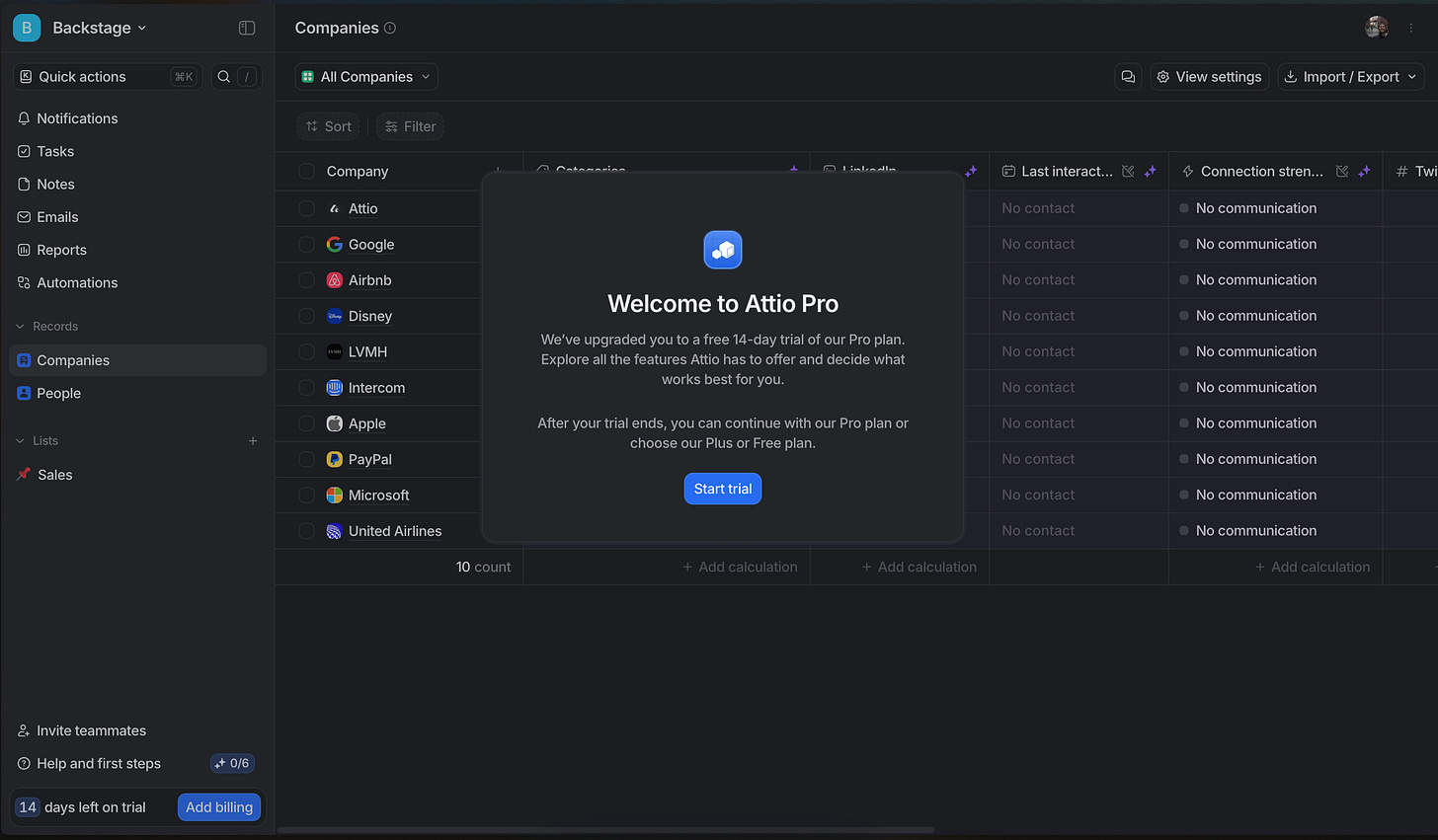Add calculation under LinkedIn column
Viewport: 1438px width, 840px height.
tap(919, 567)
